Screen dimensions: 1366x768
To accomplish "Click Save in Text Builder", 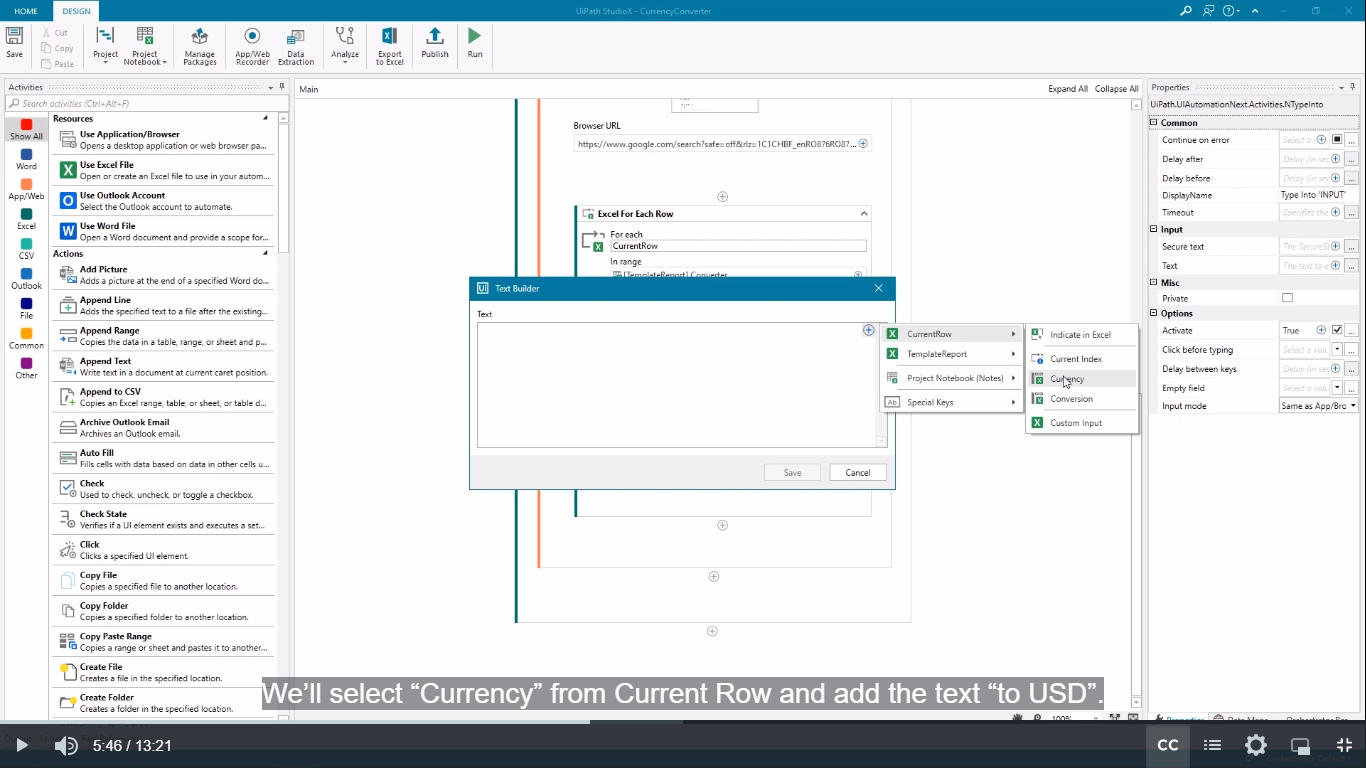I will 792,473.
